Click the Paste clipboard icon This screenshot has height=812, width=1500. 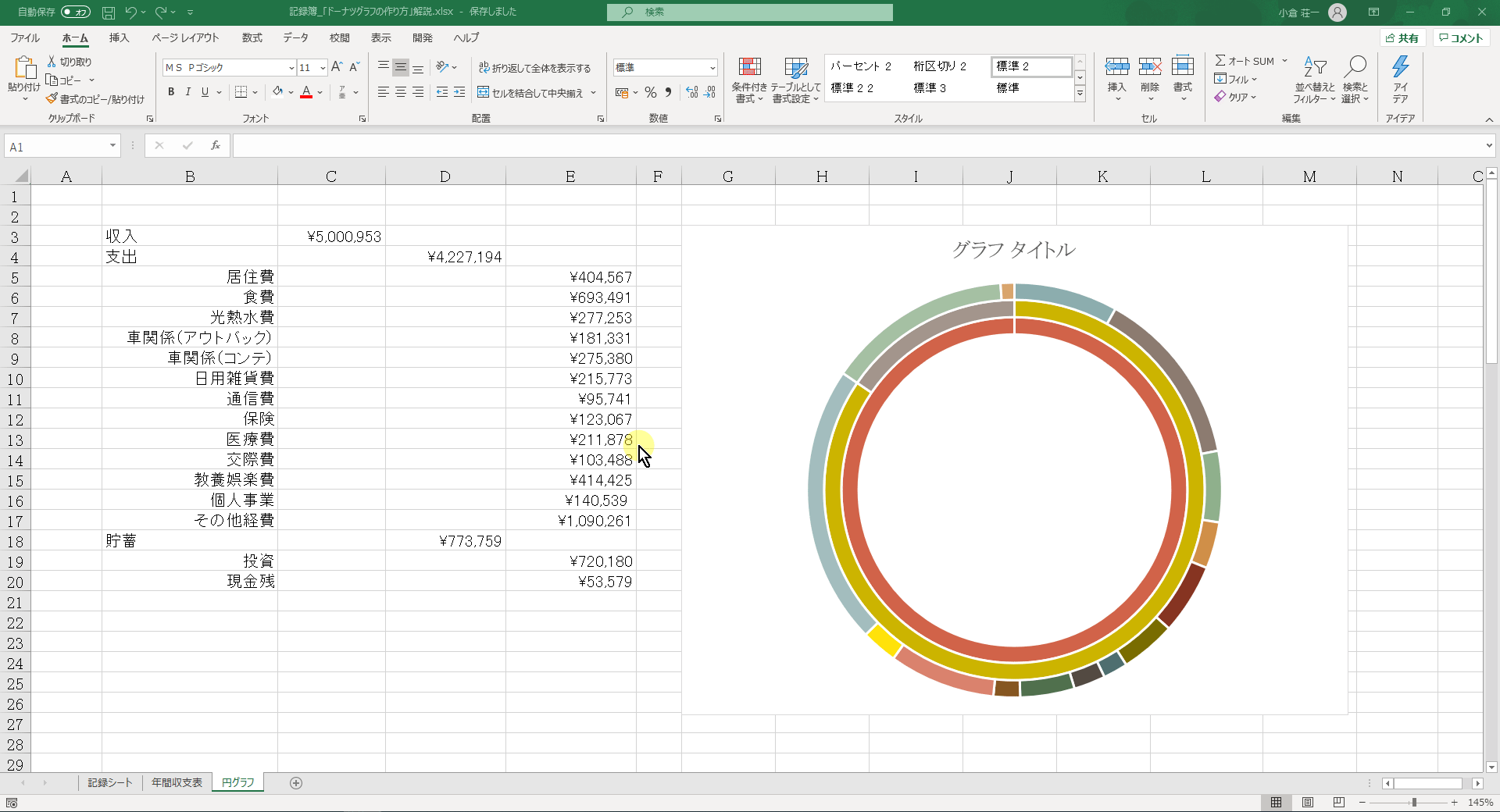coord(24,69)
